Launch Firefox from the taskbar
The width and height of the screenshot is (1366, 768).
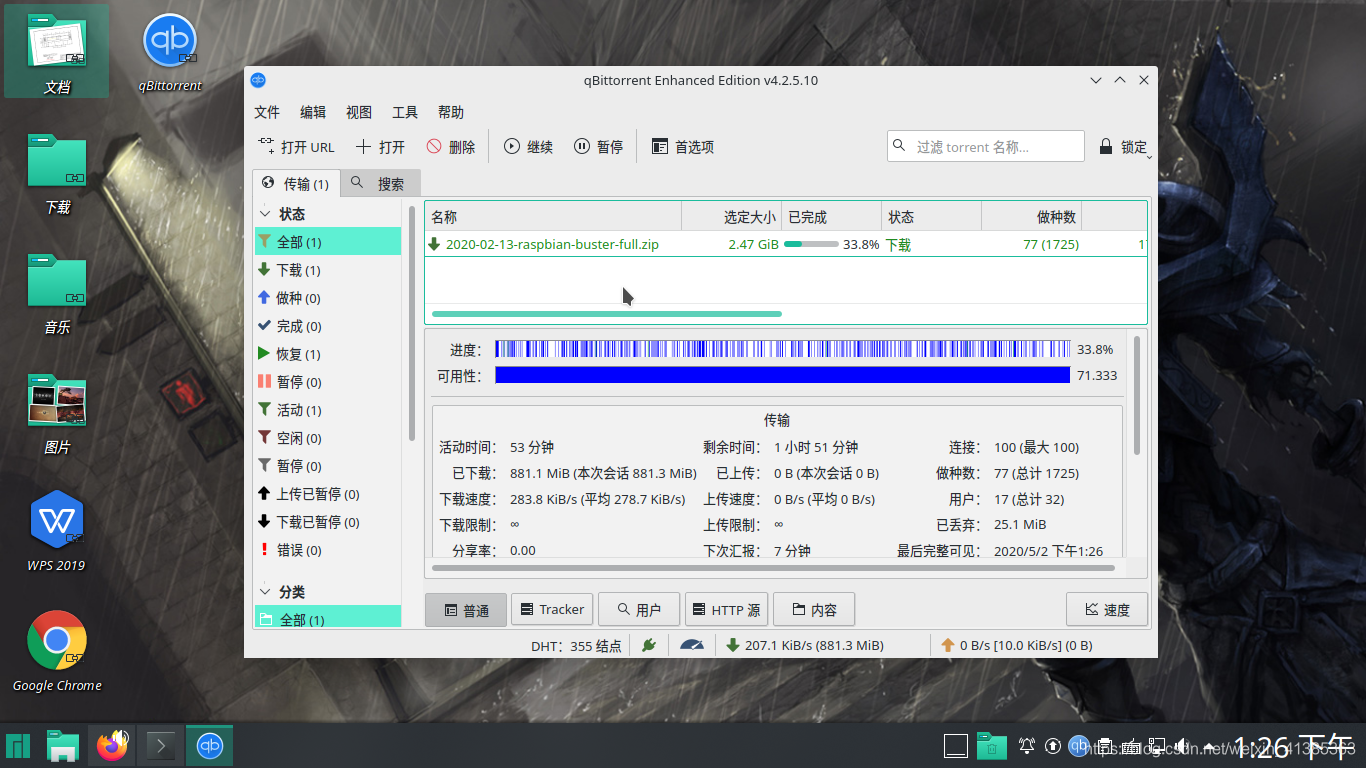(113, 745)
